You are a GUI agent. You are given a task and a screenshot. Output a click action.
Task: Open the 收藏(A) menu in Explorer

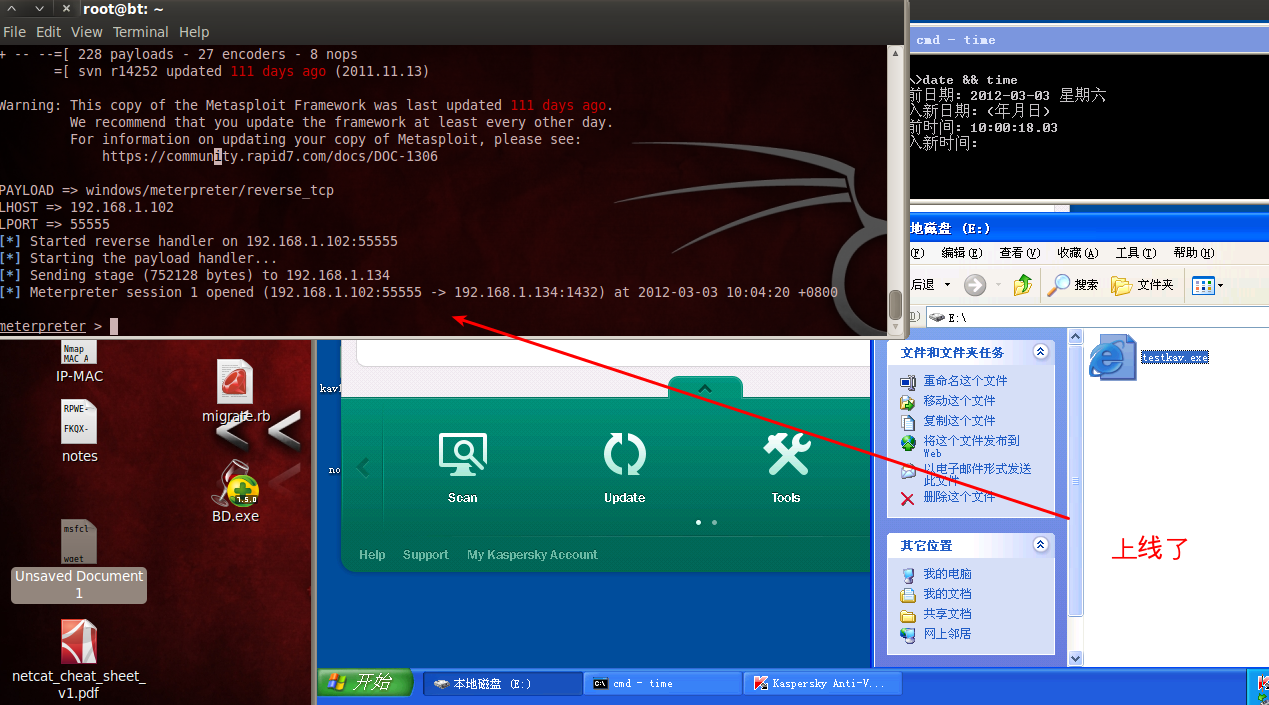coord(1077,253)
